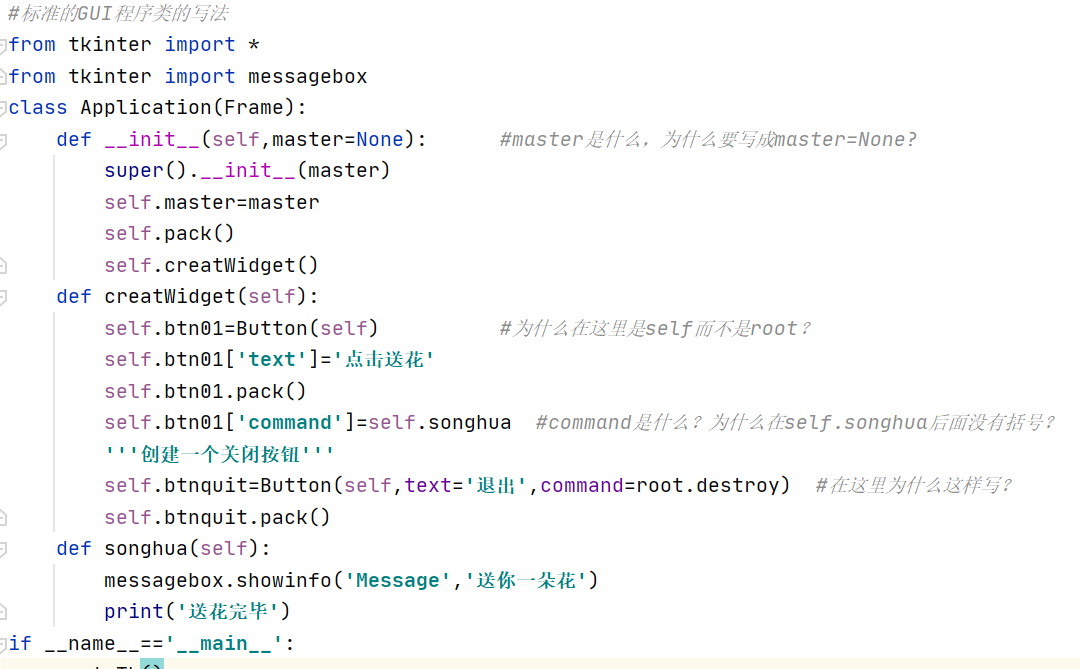
Task: Click the comment about master=None
Action: [708, 140]
